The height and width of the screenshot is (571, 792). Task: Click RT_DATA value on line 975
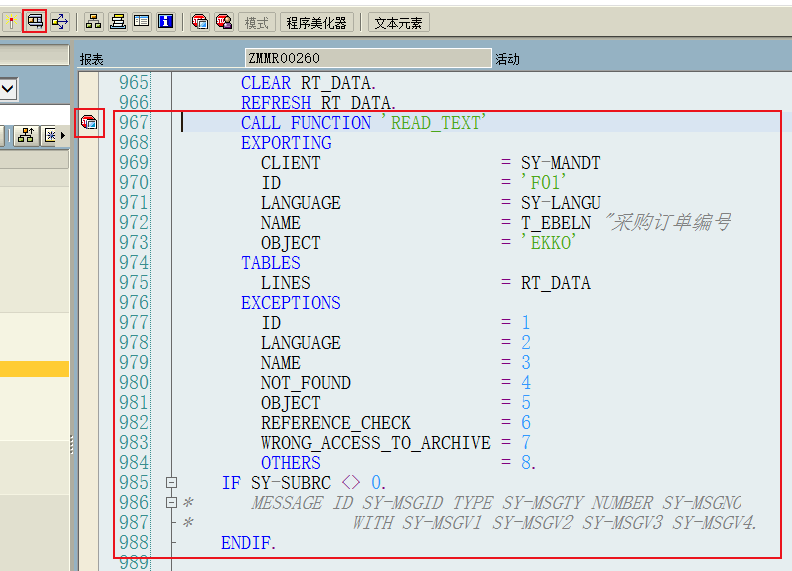pyautogui.click(x=556, y=283)
